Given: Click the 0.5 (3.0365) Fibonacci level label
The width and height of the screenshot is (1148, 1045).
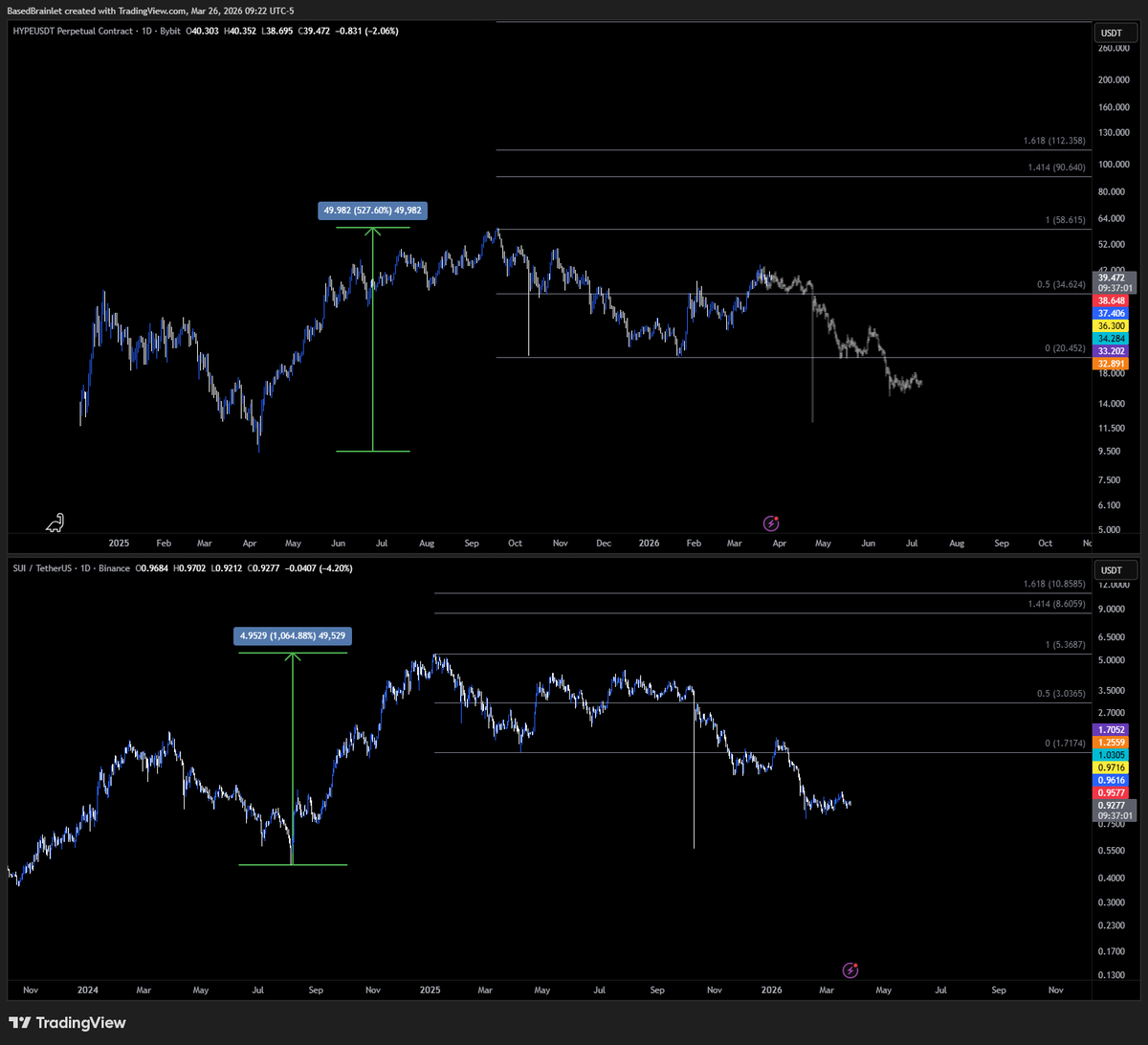Looking at the screenshot, I should (1059, 695).
